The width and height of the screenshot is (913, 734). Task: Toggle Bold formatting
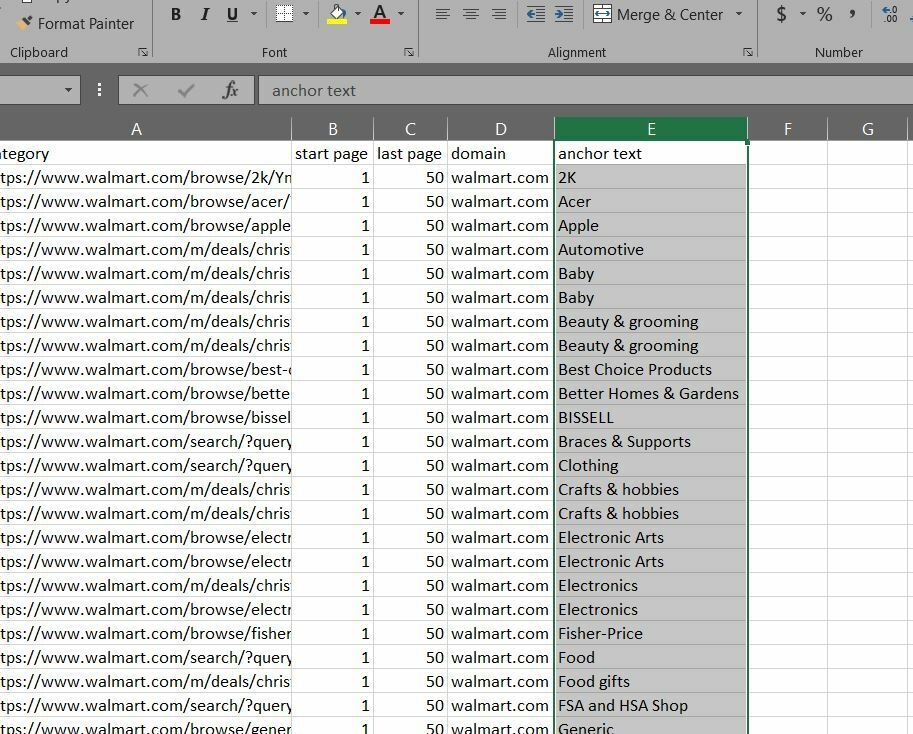point(176,14)
